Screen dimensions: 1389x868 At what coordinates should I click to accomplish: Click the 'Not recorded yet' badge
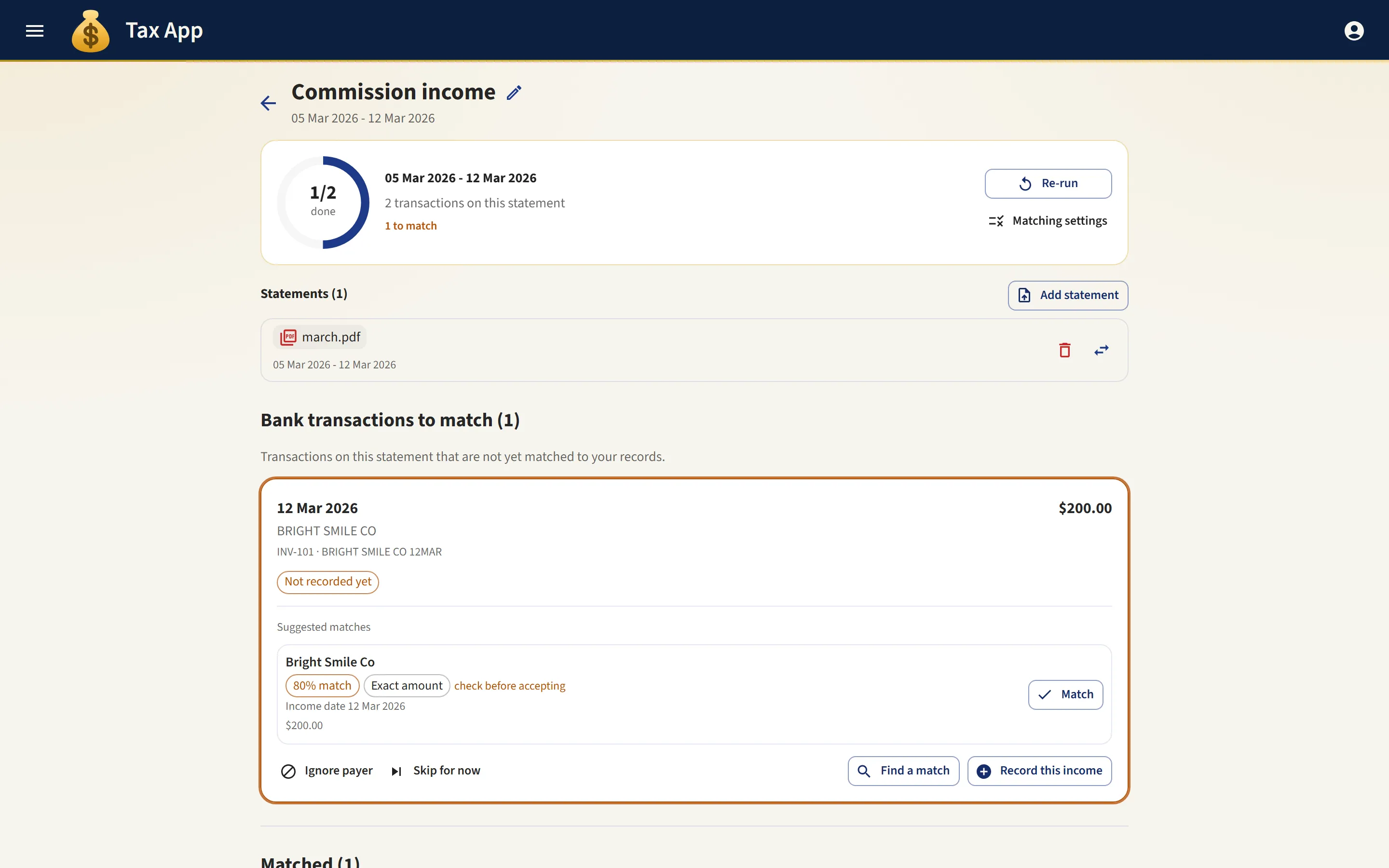point(328,582)
